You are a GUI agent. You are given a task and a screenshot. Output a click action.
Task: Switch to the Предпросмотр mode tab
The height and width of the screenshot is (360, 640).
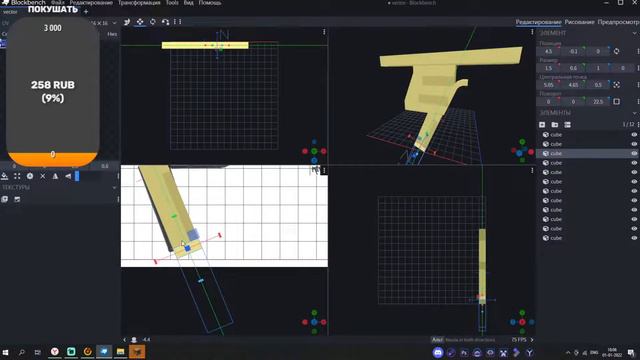point(618,22)
